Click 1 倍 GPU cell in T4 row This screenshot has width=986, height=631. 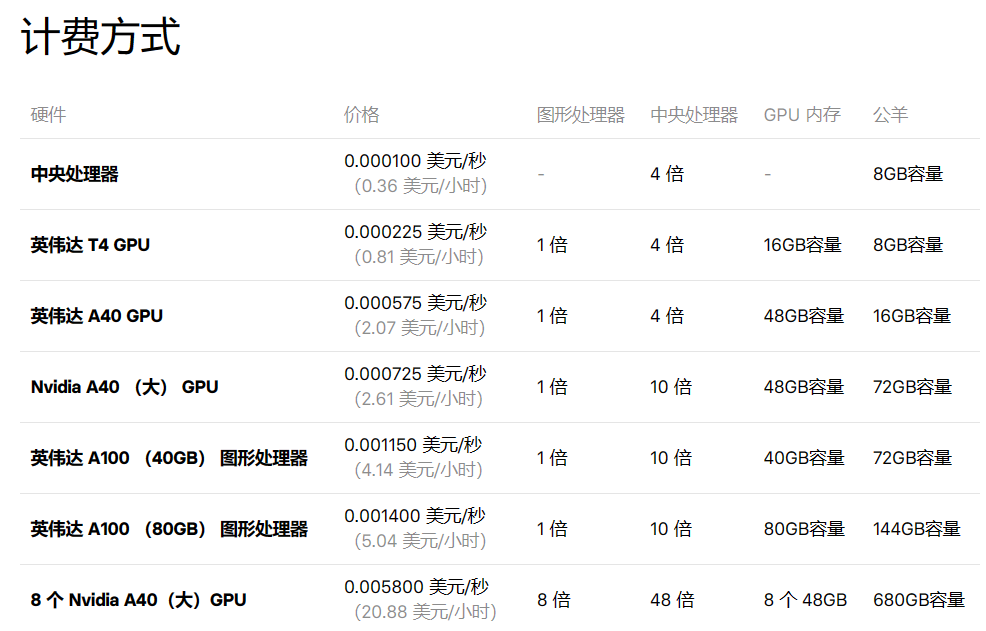552,245
